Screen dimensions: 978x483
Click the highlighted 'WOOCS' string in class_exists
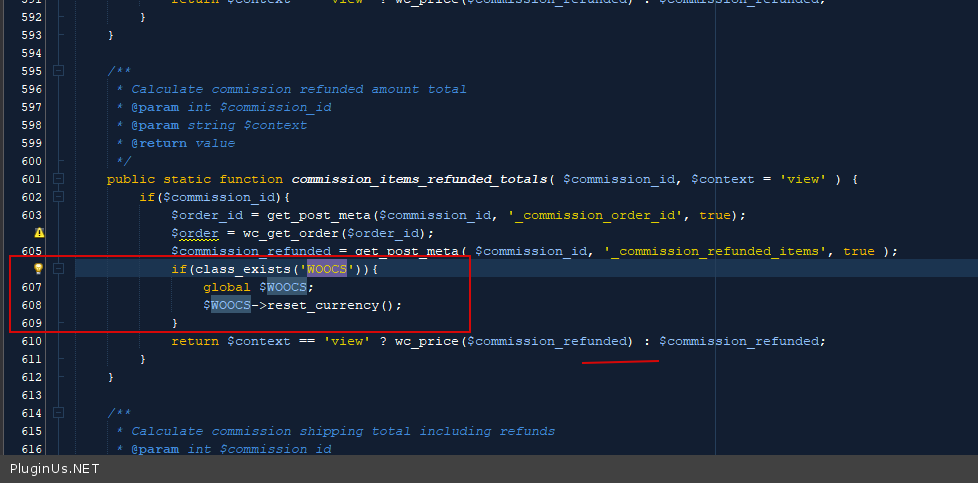pos(326,269)
